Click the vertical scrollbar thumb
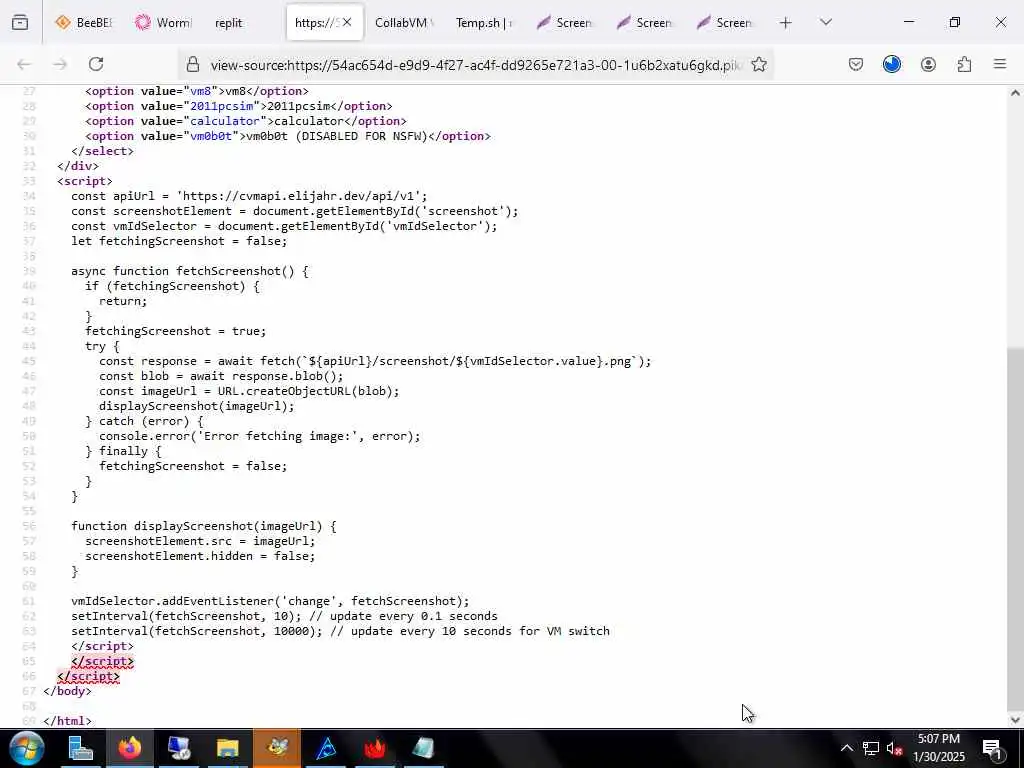The height and width of the screenshot is (768, 1024). [1015, 529]
